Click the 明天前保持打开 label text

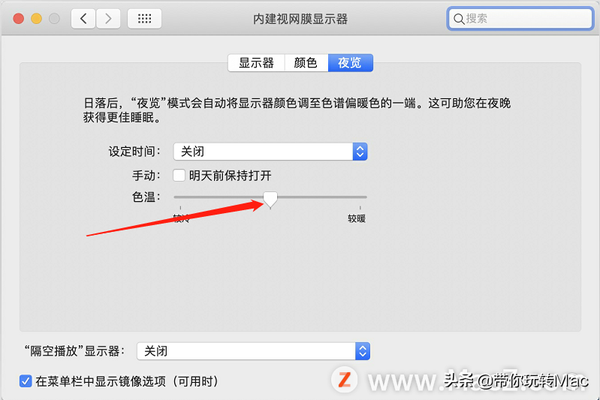[x=230, y=176]
